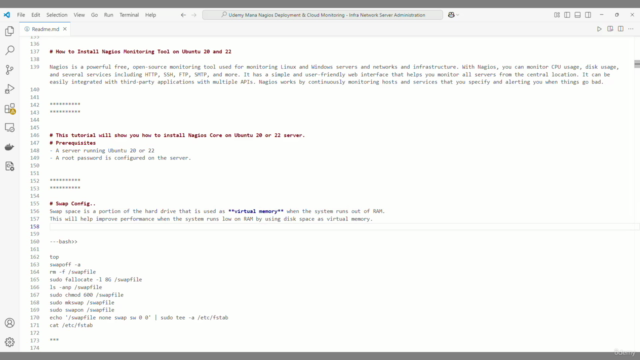640x360 pixels.
Task: Click the heading 'How to Install Nagios Monitoring Tool'
Action: pos(140,52)
